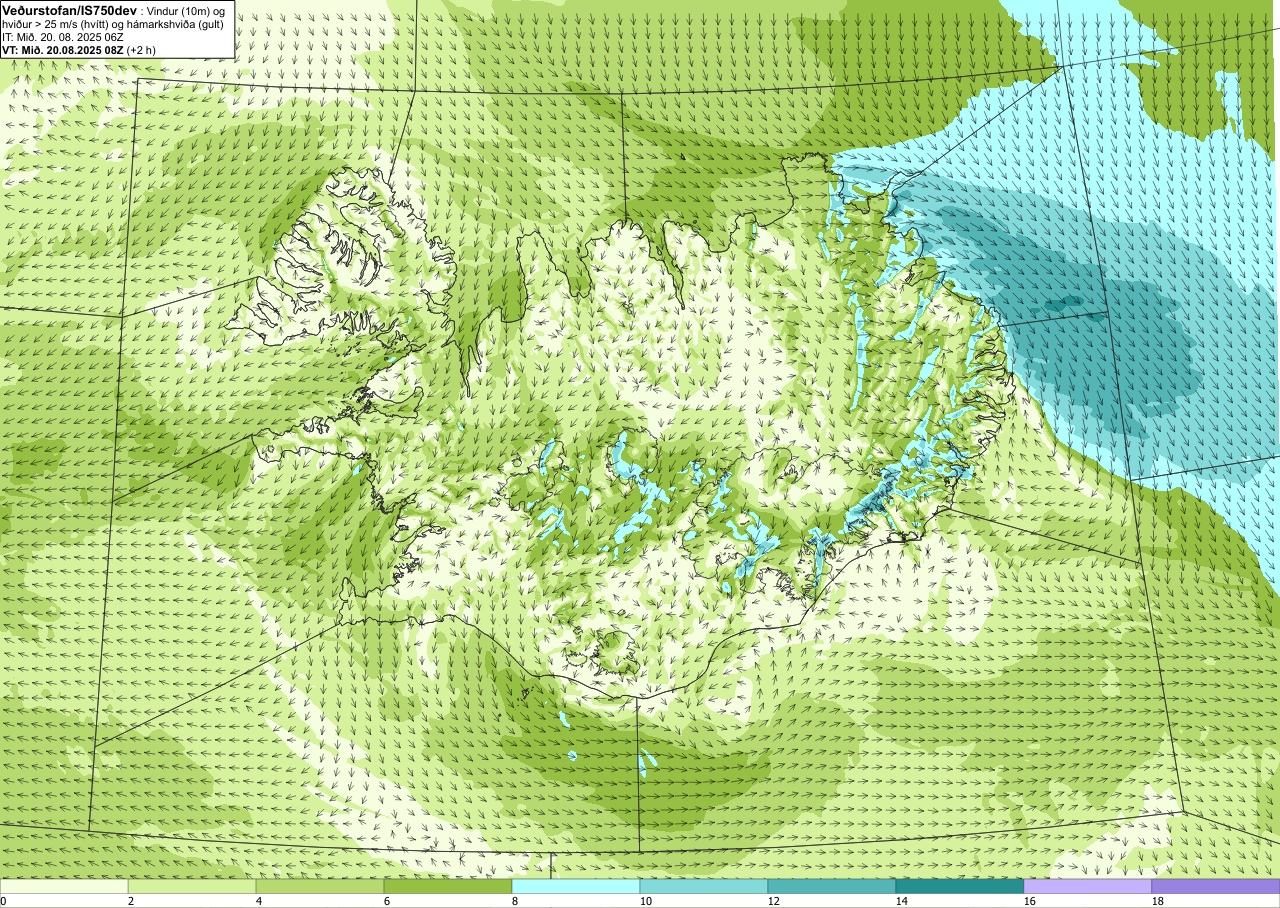Click the legend label '14'
1280x908 pixels.
pos(902,901)
